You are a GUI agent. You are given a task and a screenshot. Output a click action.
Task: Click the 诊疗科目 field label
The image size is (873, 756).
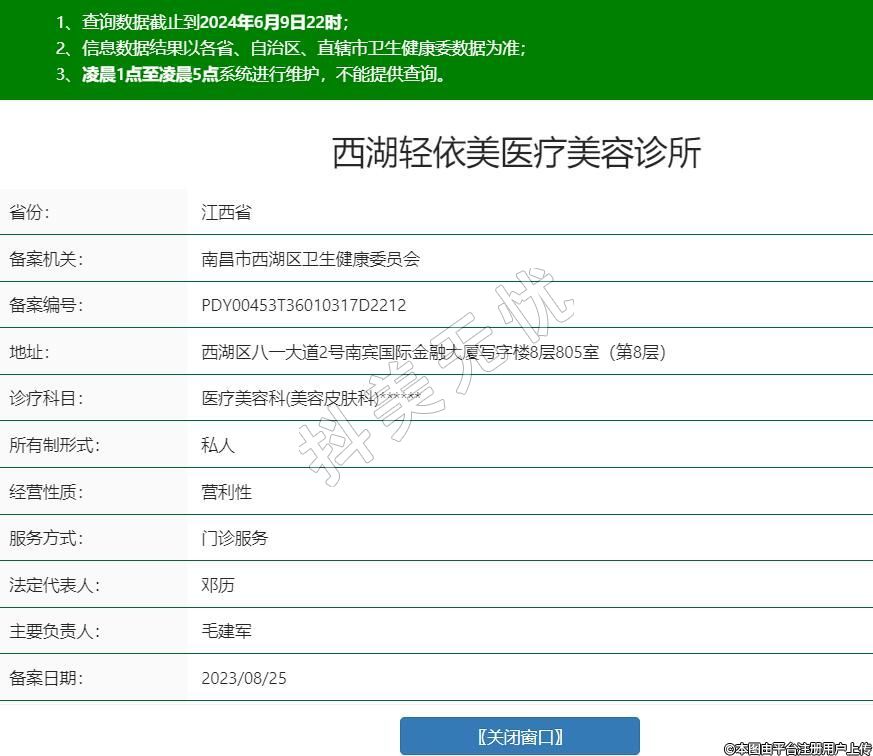click(46, 399)
